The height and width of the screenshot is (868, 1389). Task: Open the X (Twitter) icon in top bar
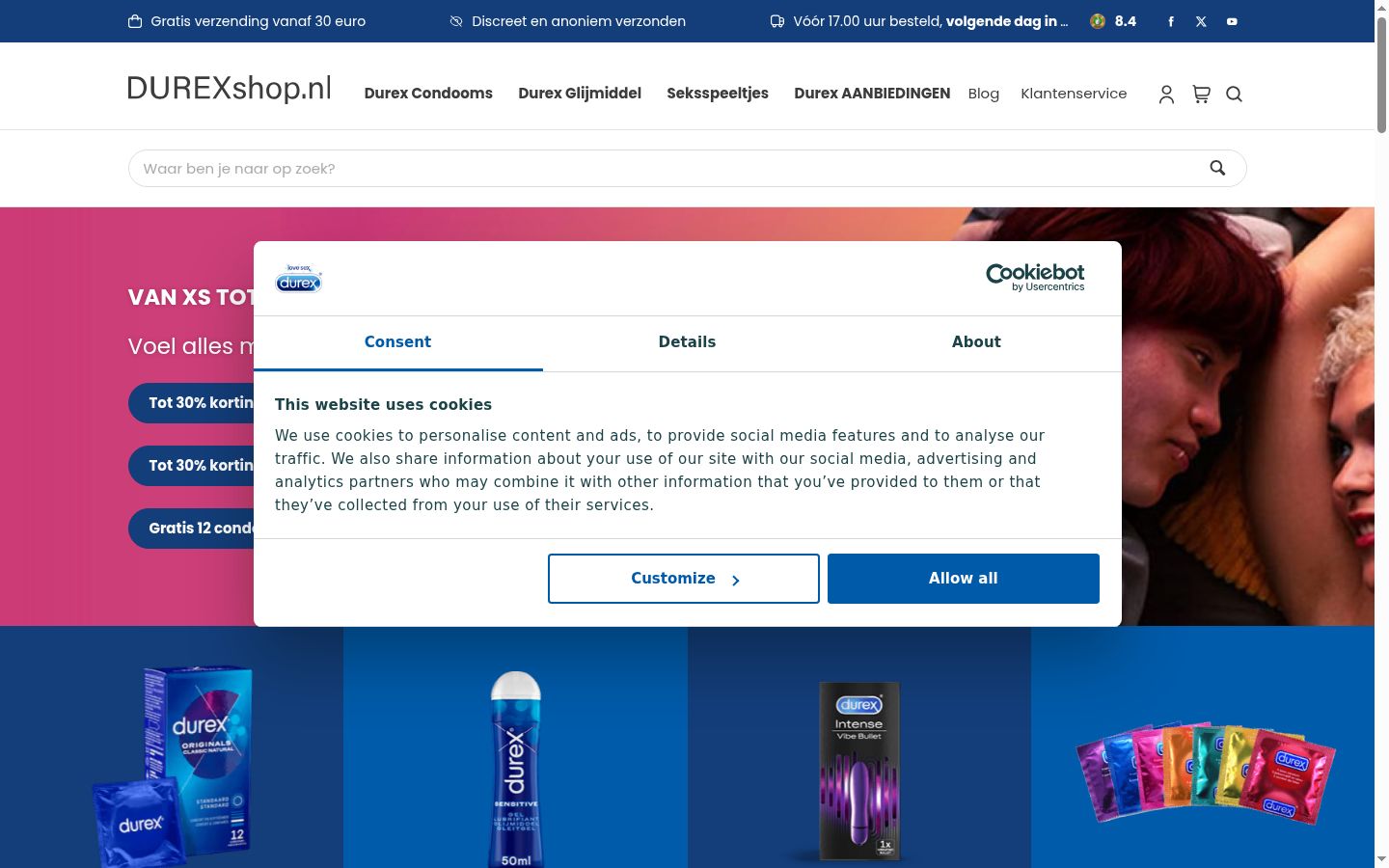pyautogui.click(x=1201, y=21)
